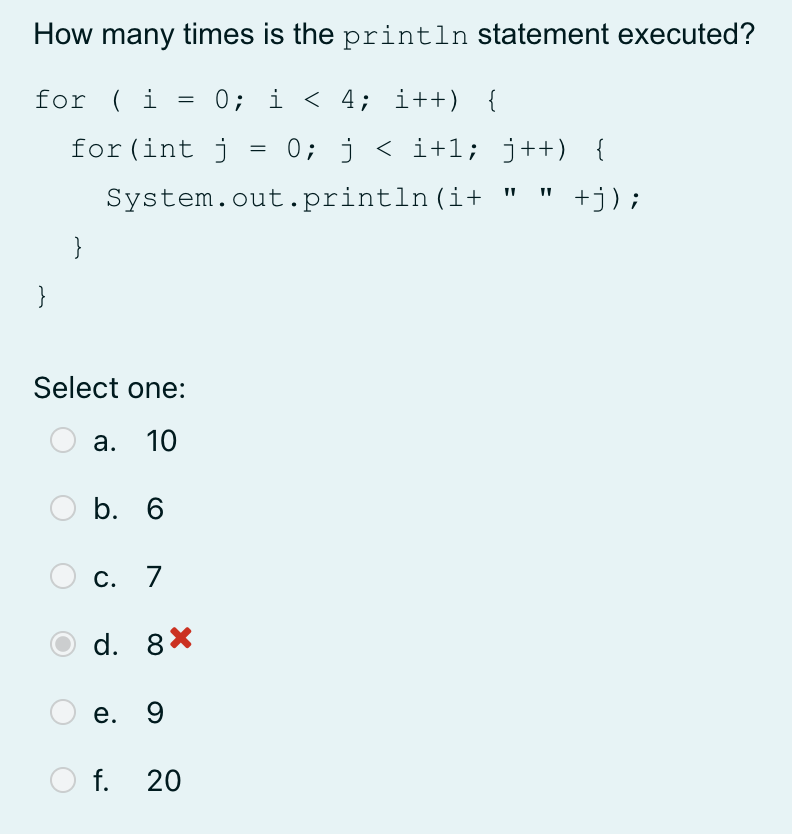Click the closing brace of the code block
Viewport: 792px width, 834px height.
point(40,295)
